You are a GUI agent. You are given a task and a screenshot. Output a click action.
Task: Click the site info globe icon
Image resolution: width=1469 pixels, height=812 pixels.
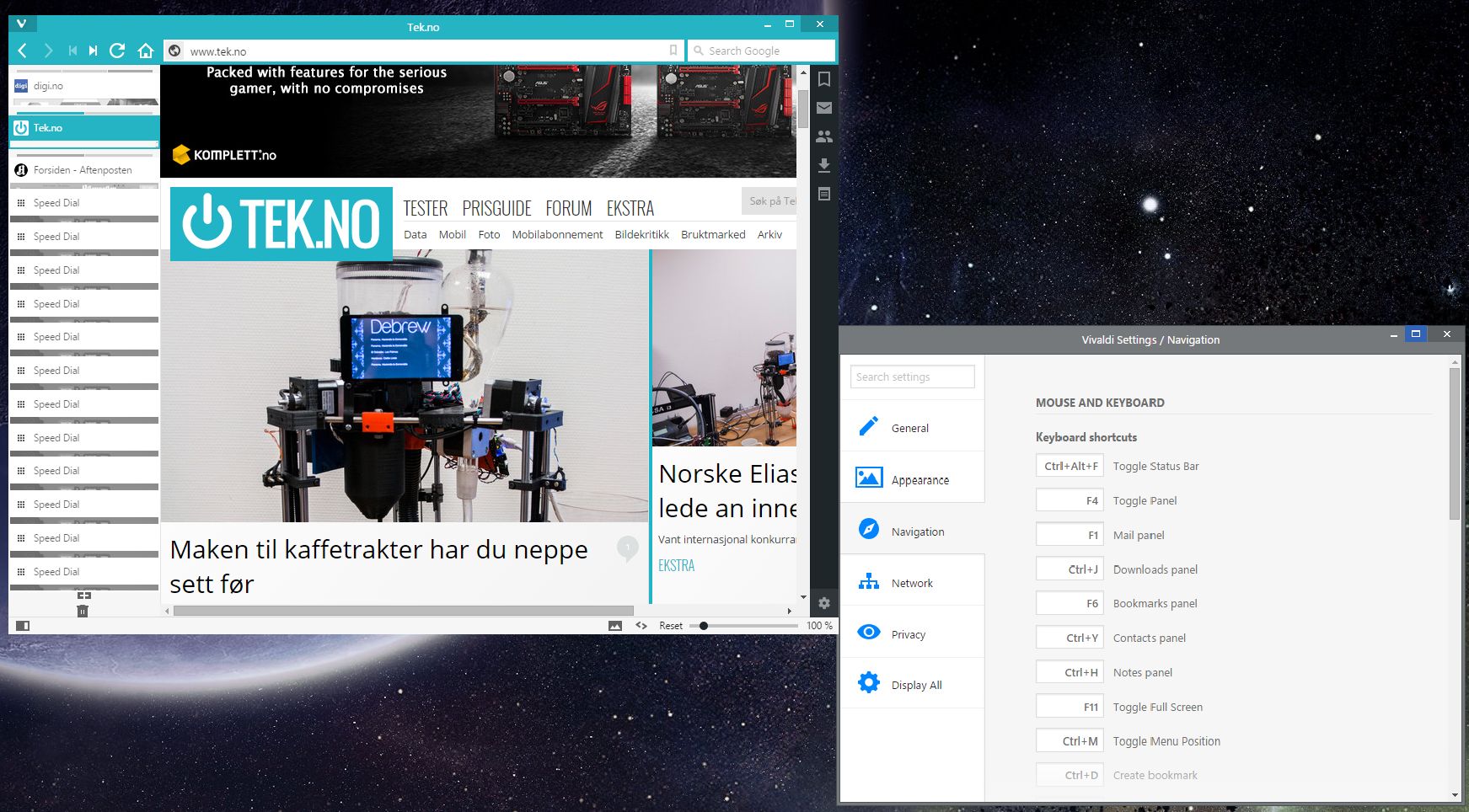[x=174, y=51]
